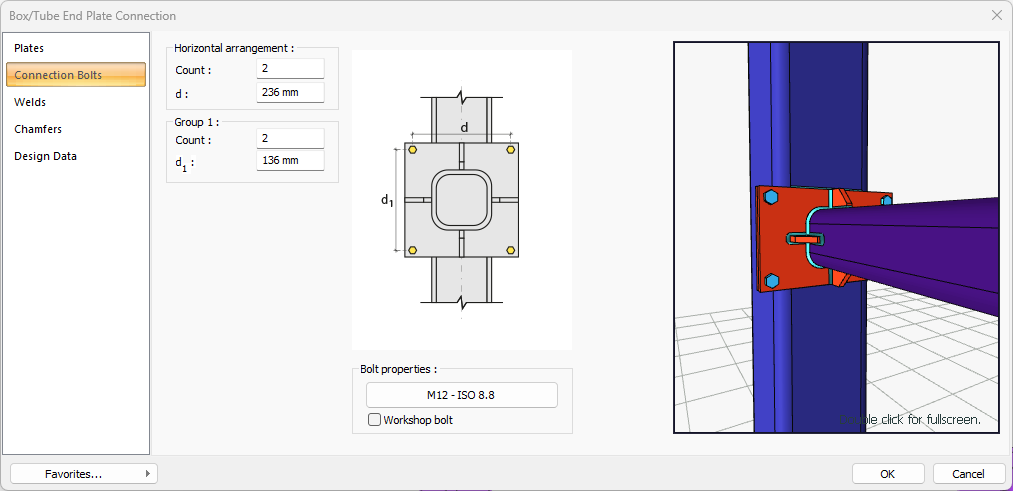Edit the d distance field 236 mm
Image resolution: width=1013 pixels, height=491 pixels.
tap(290, 92)
